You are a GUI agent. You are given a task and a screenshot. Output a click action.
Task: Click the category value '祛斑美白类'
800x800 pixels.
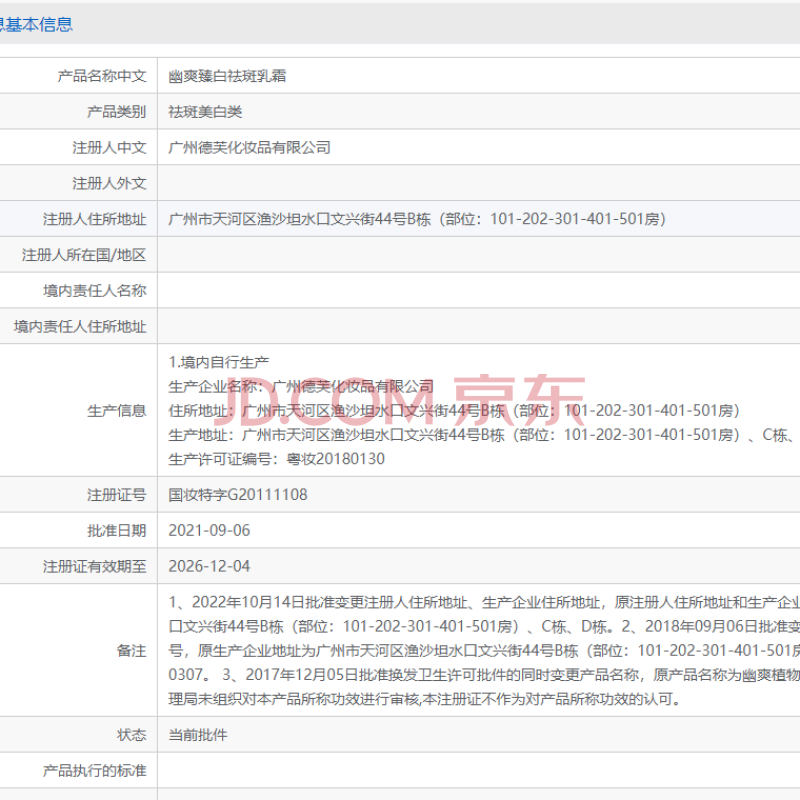[x=205, y=112]
